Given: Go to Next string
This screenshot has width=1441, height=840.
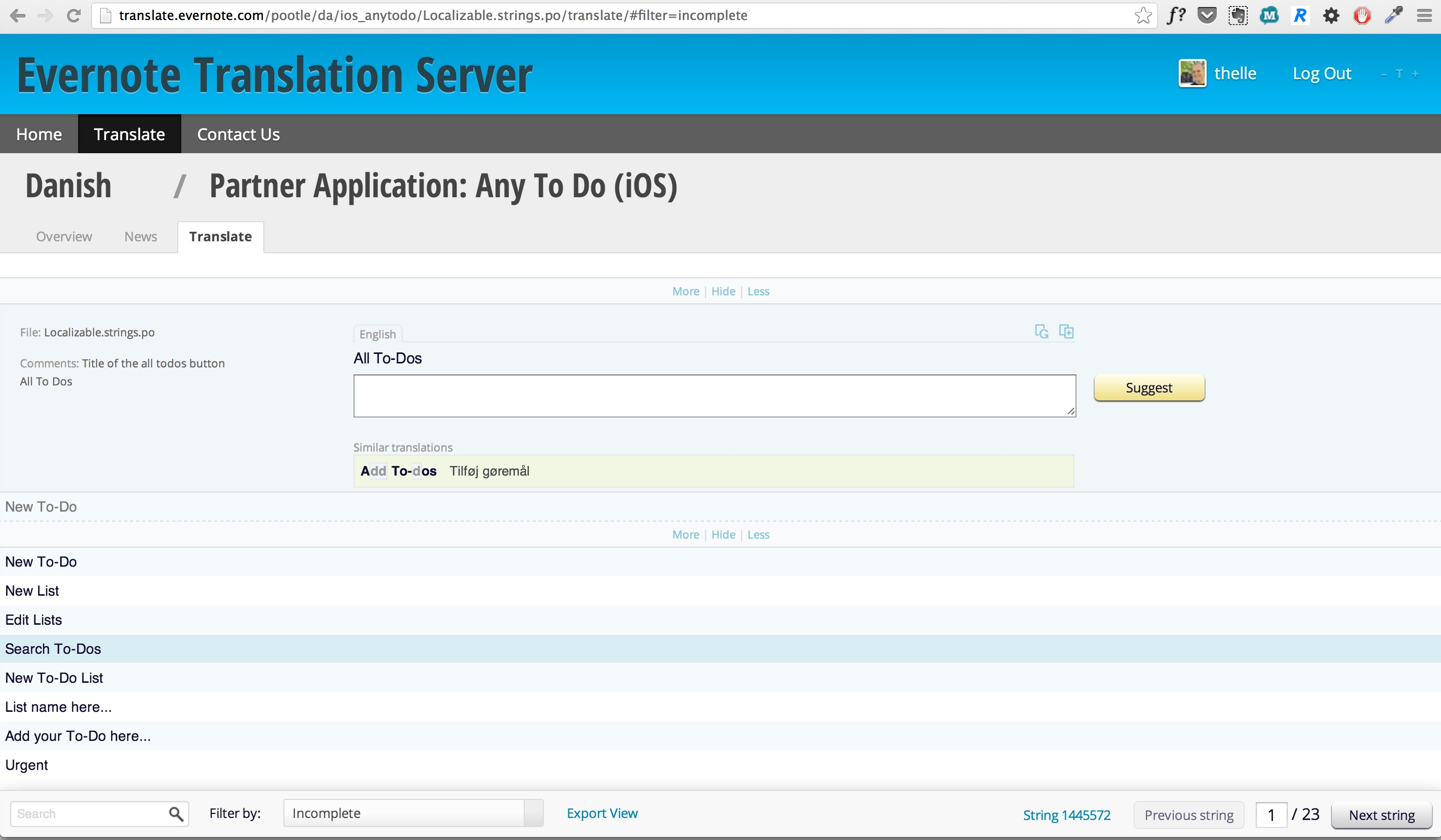Looking at the screenshot, I should tap(1381, 815).
